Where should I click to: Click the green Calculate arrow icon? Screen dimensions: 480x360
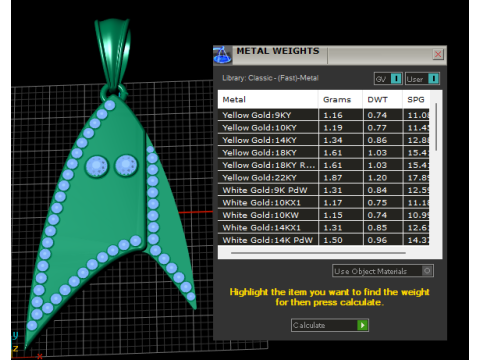(x=362, y=325)
